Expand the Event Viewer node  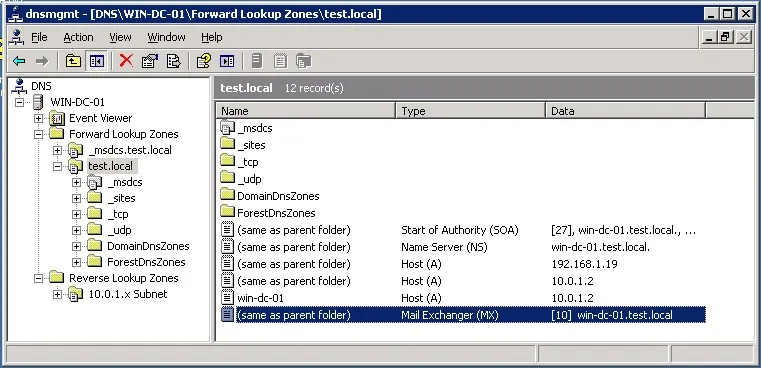pos(38,118)
